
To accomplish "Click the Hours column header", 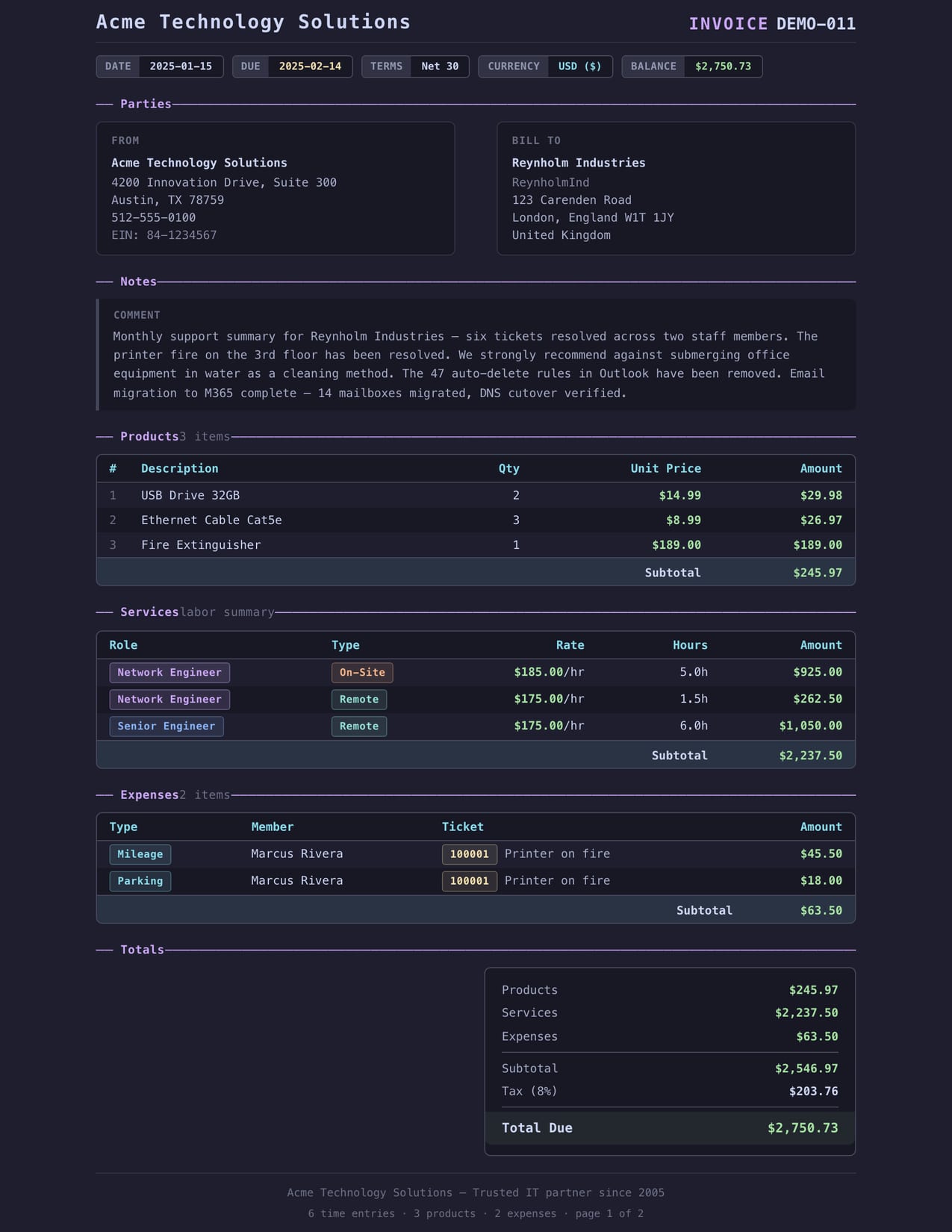I will coord(690,645).
